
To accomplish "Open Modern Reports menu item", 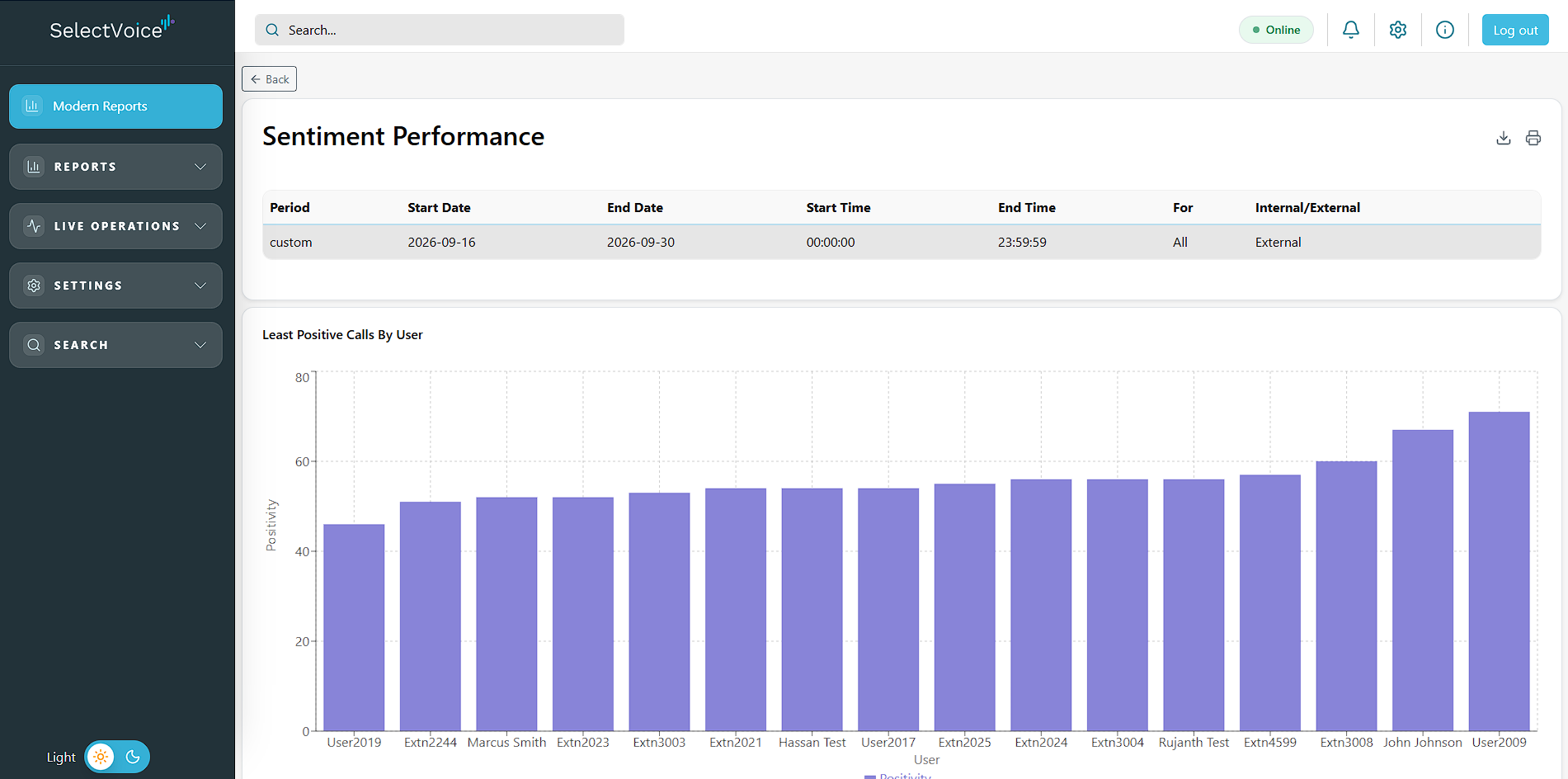I will (x=115, y=106).
